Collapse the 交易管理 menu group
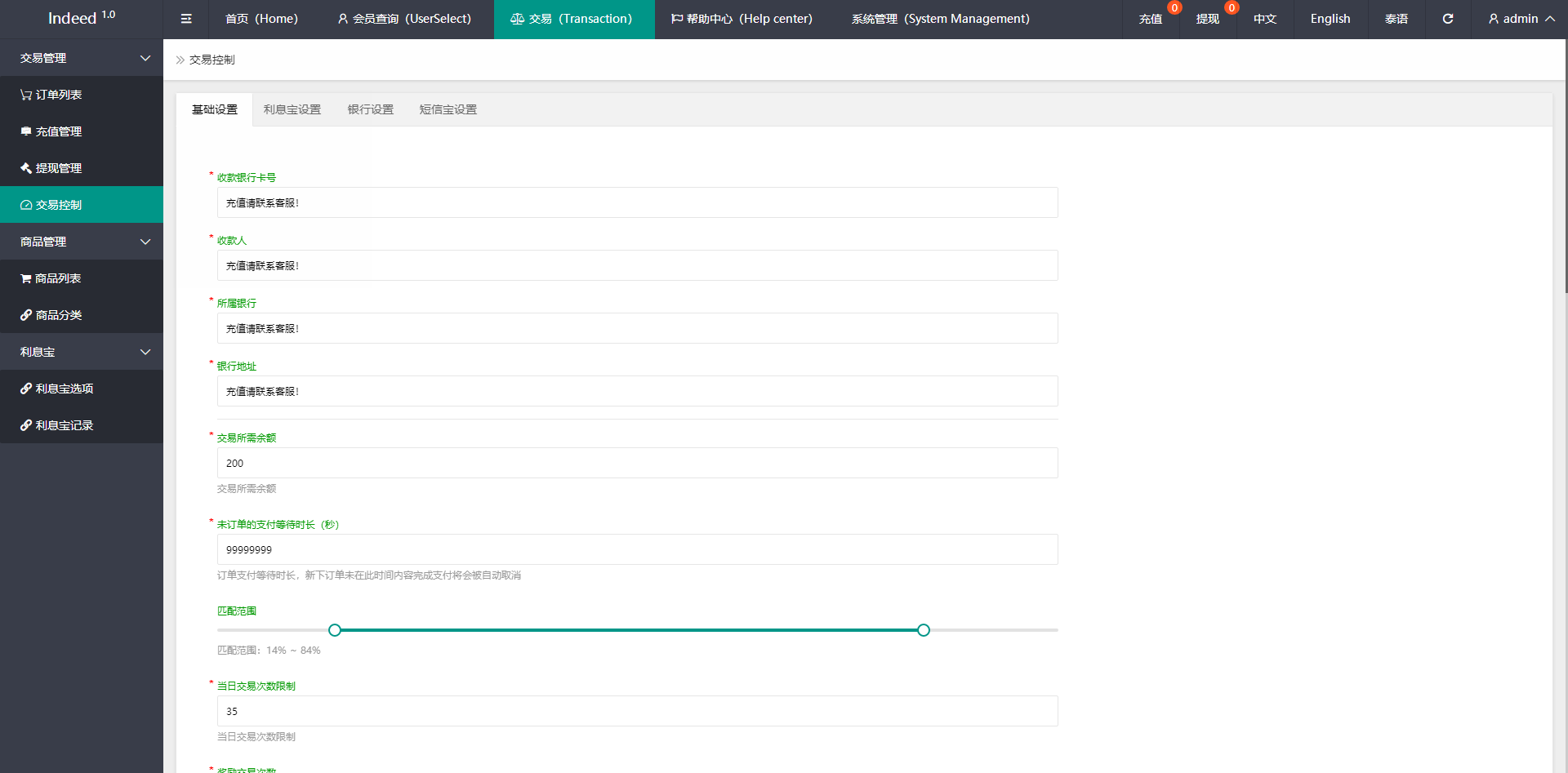Viewport: 1568px width, 773px height. tap(82, 58)
